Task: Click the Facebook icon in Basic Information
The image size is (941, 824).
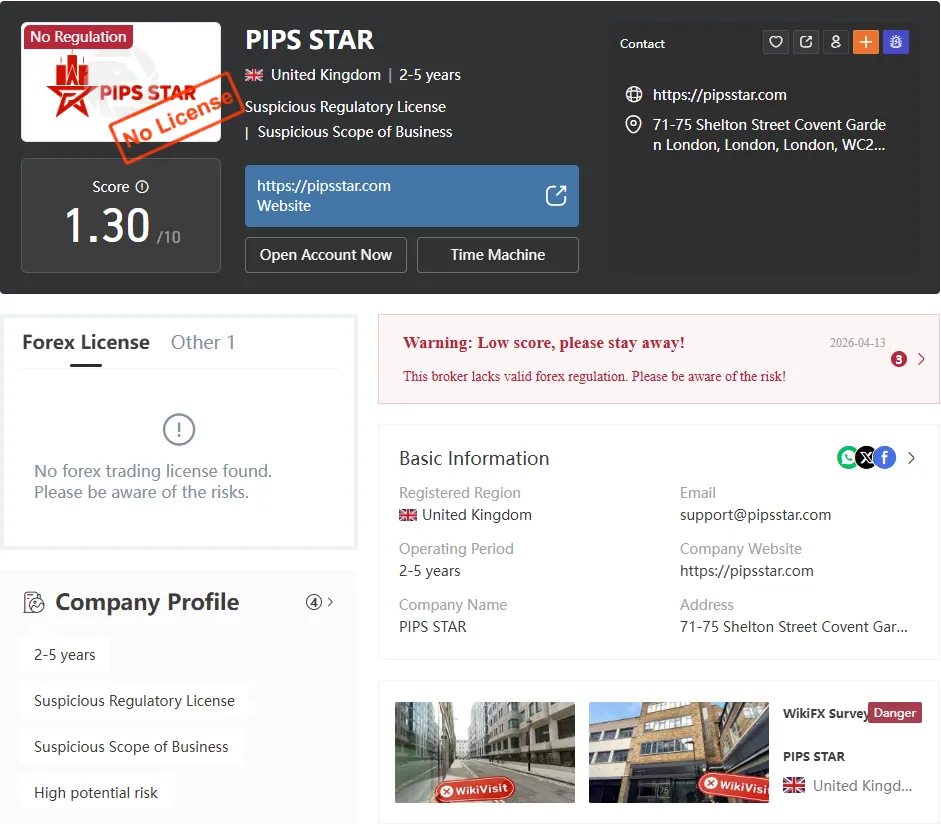Action: (x=885, y=458)
